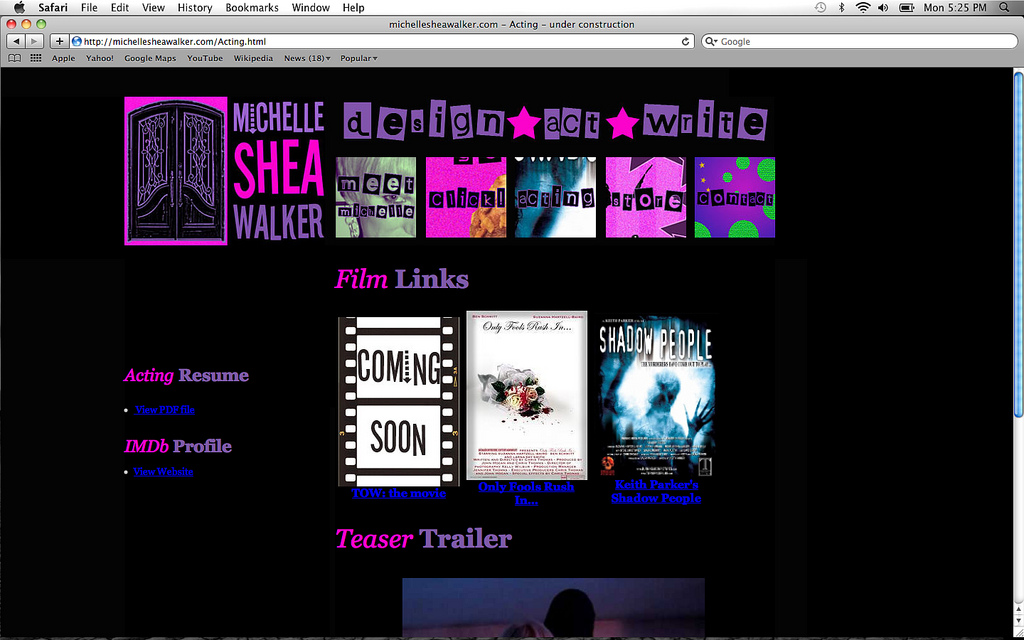Open the IMDb 'View Website' link
Viewport: 1024px width, 640px height.
tap(163, 471)
